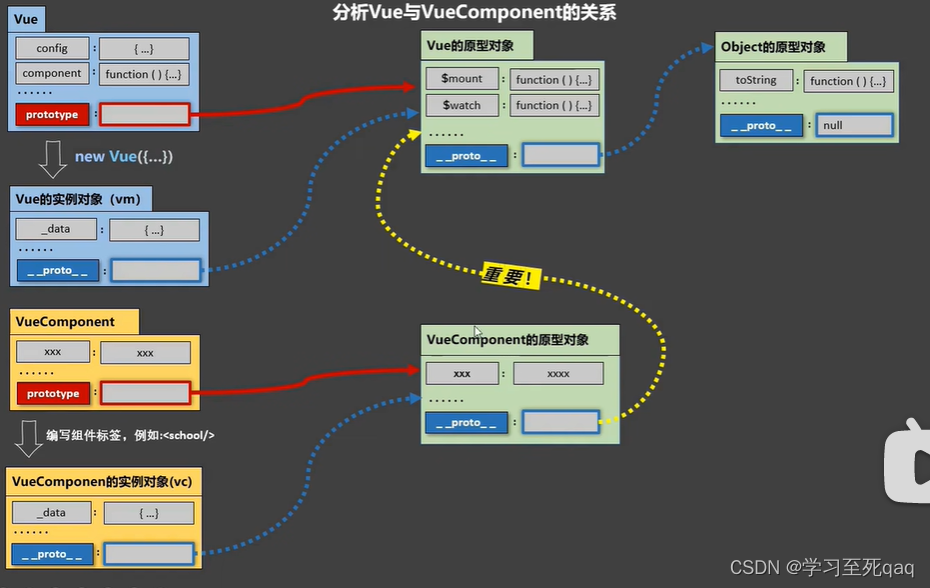Click __proto__ key in vm box

point(58,270)
